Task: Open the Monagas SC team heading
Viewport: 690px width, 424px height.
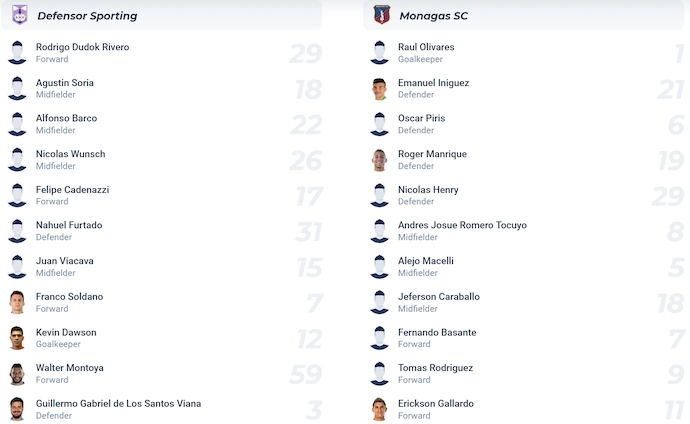Action: 433,16
